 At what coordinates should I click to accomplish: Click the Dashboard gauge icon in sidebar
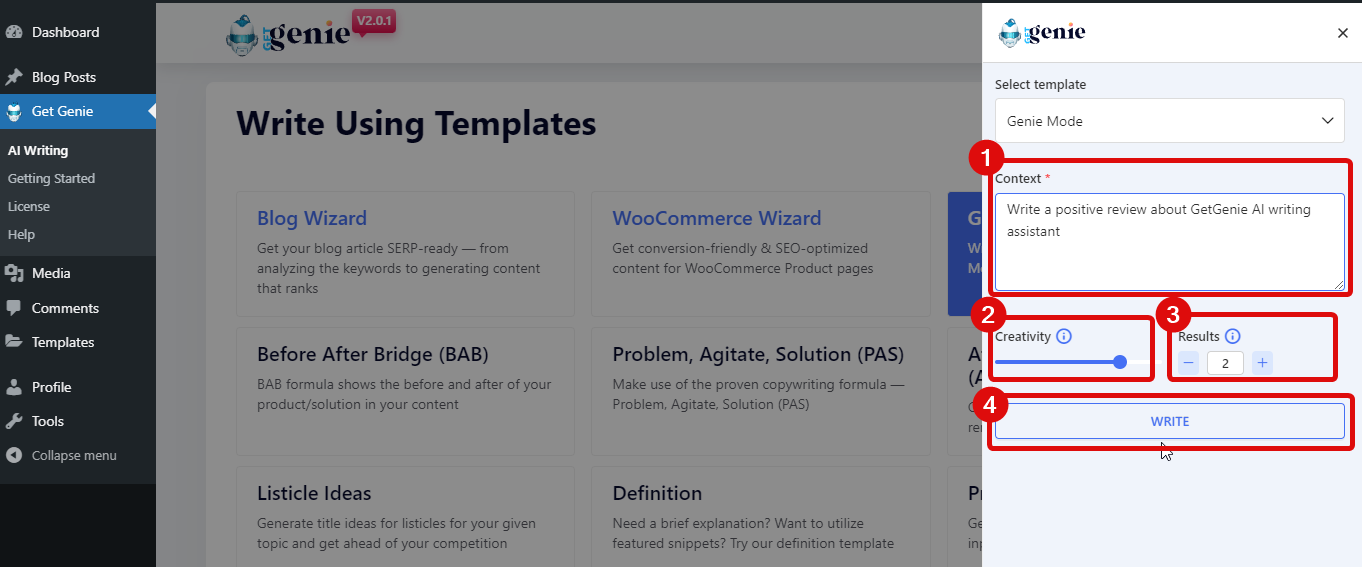tap(14, 32)
